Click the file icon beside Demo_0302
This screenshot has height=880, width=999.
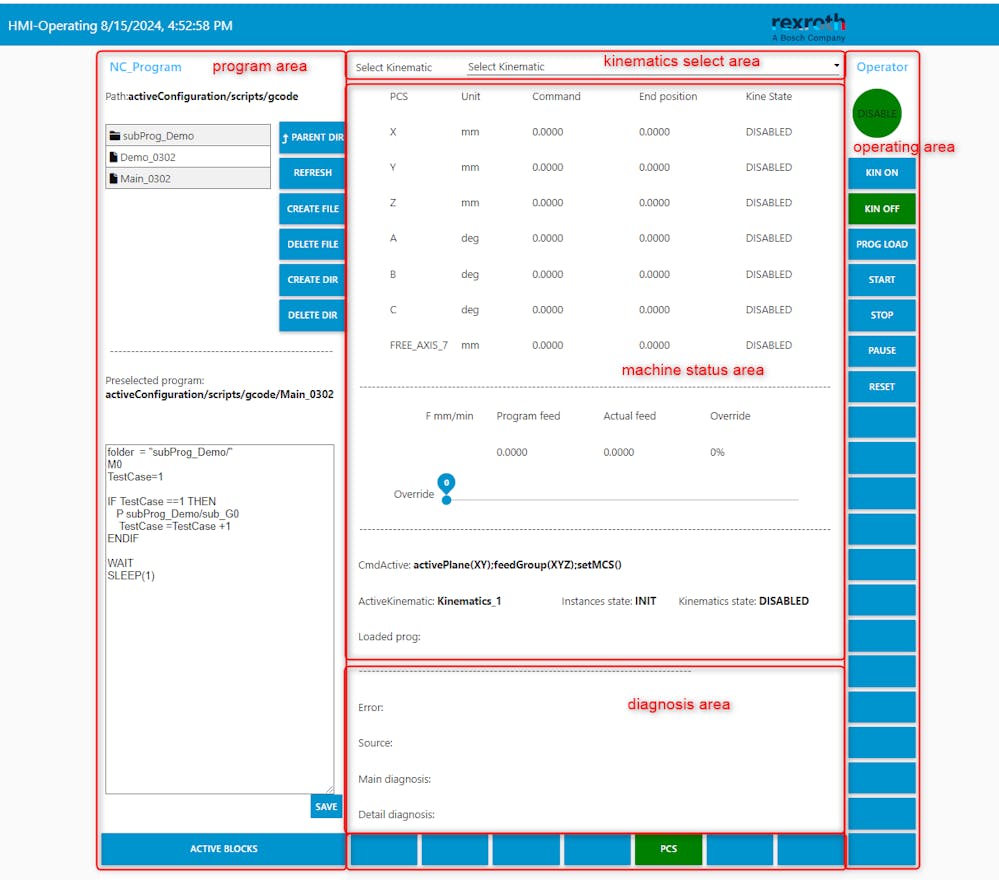(x=113, y=157)
